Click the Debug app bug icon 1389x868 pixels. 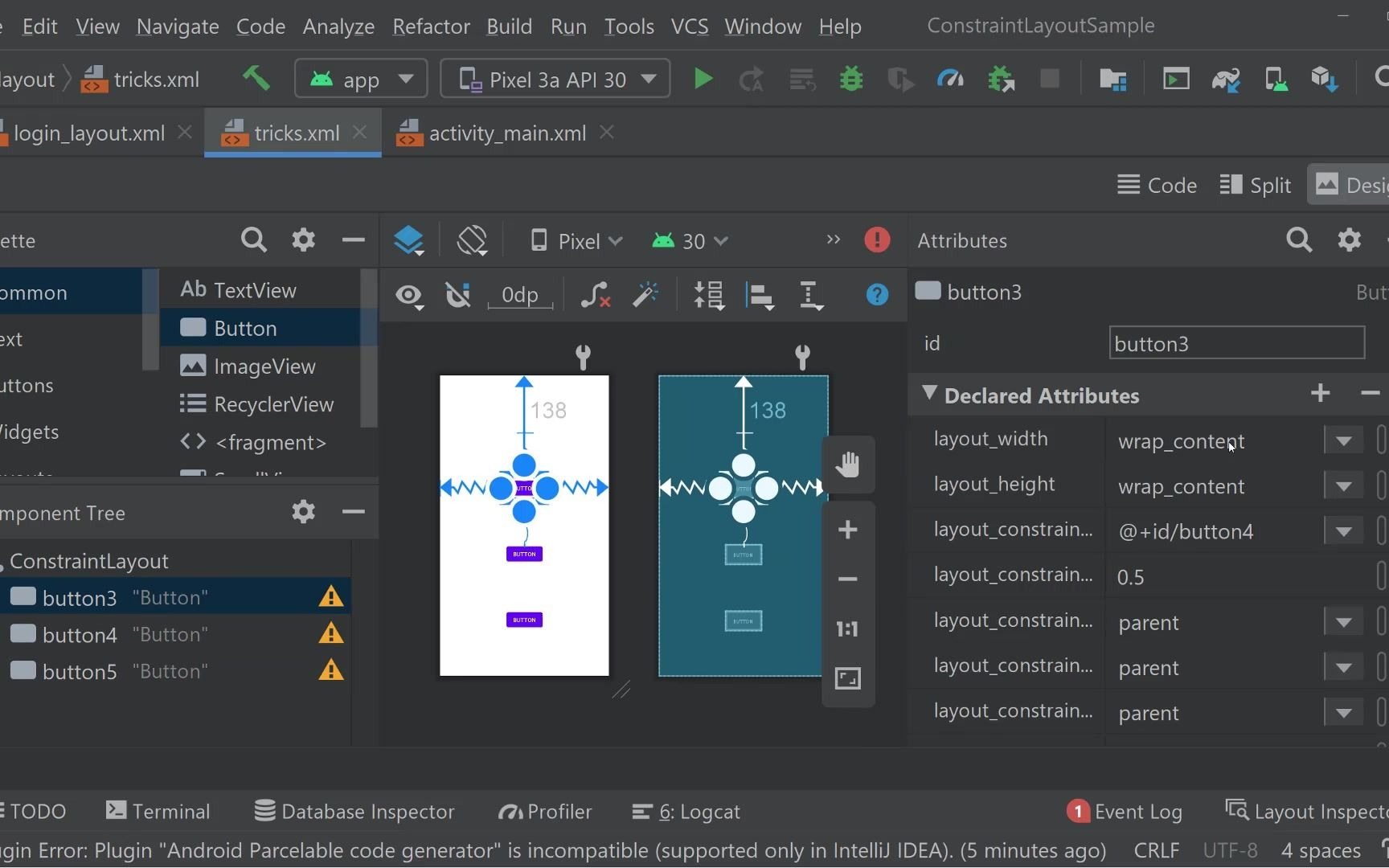851,79
